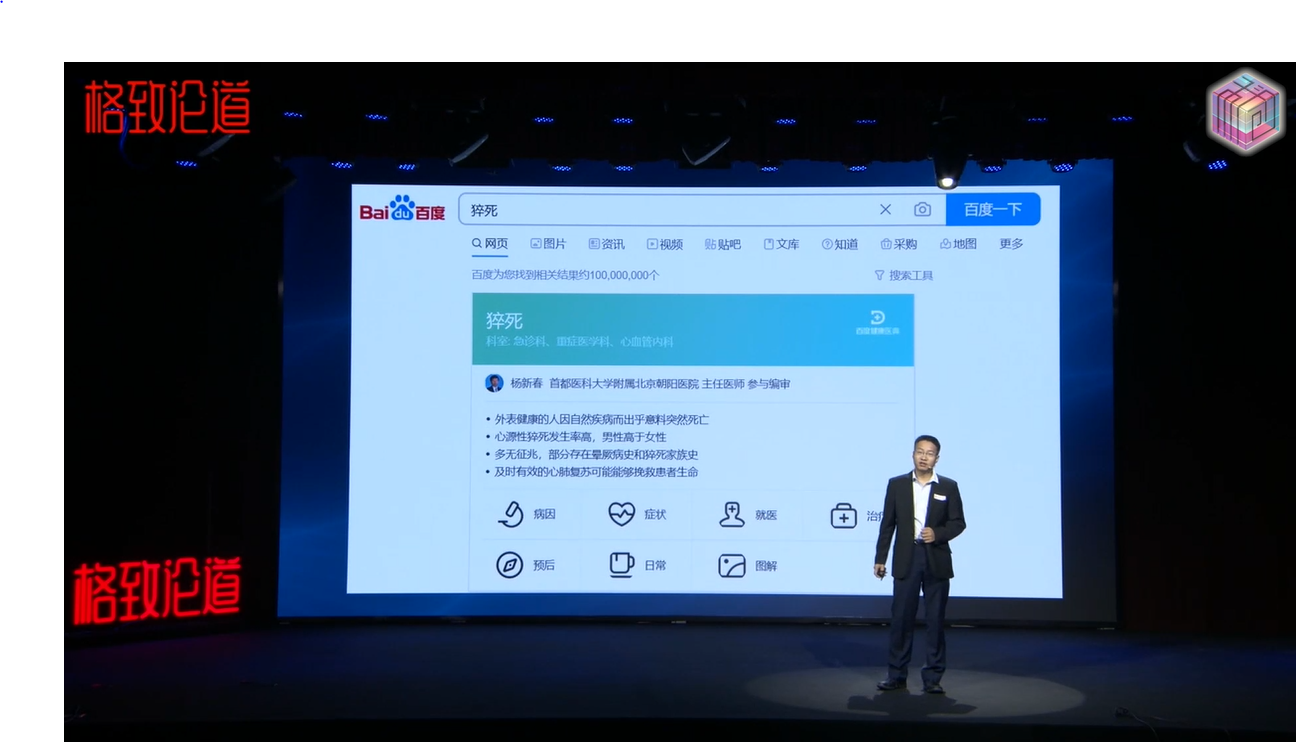Select the 采购 tab
This screenshot has width=1296, height=742.
899,244
